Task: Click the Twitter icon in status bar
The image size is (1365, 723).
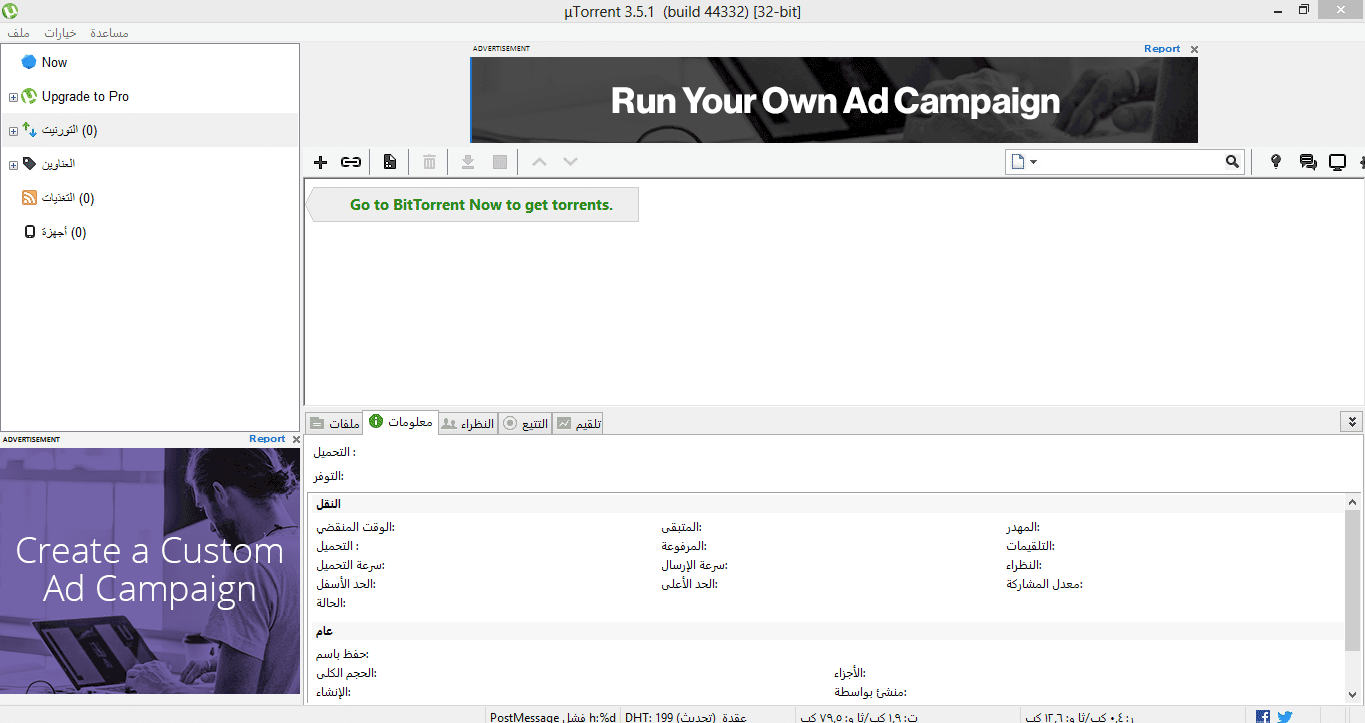Action: coord(1285,716)
